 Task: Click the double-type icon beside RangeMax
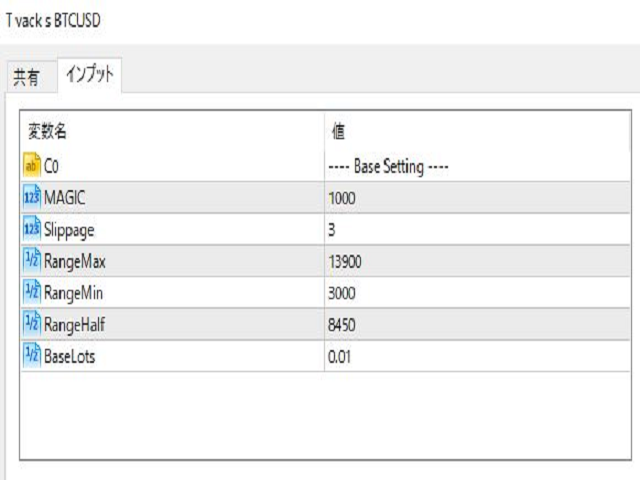[31, 262]
